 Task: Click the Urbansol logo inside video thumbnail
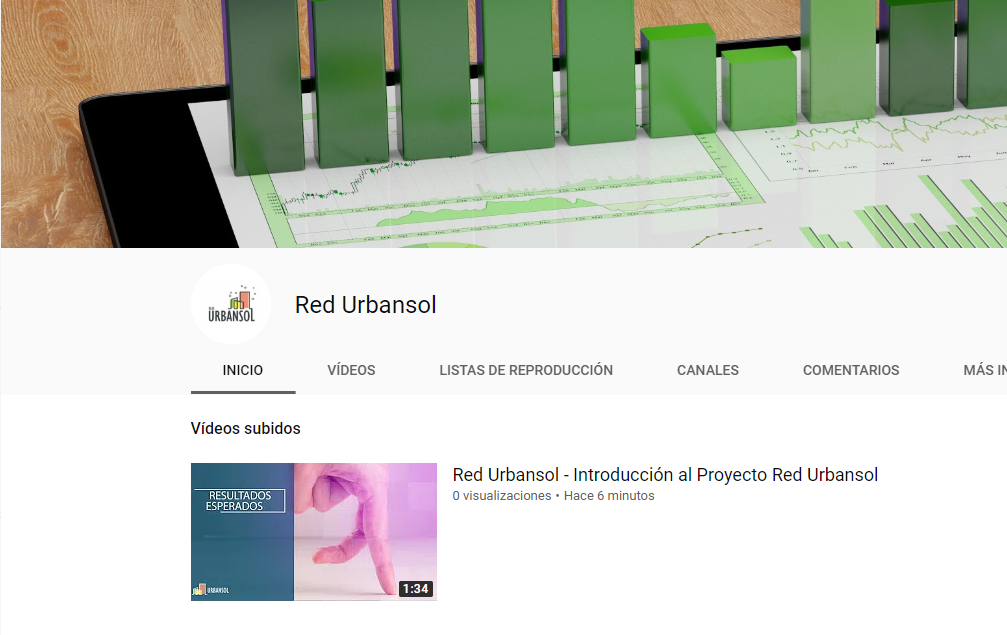(x=210, y=589)
